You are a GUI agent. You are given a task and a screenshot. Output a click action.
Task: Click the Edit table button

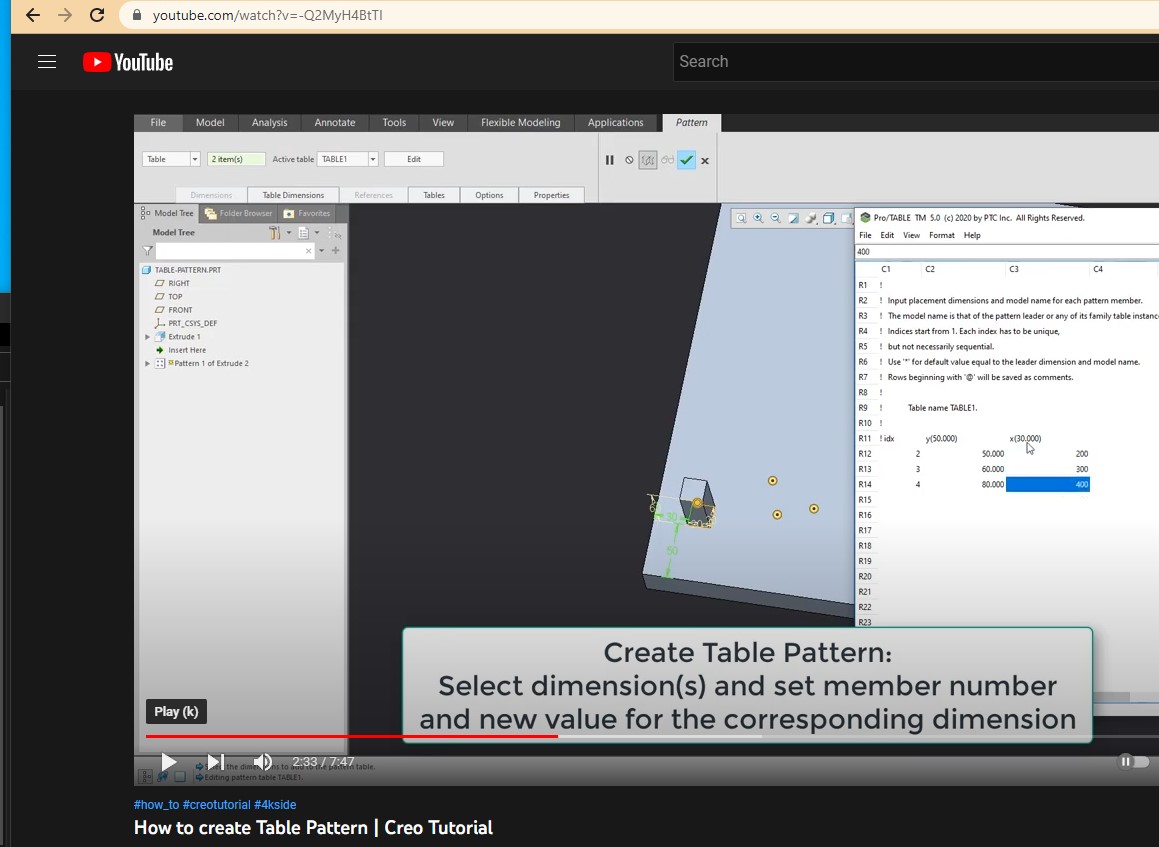pos(413,158)
